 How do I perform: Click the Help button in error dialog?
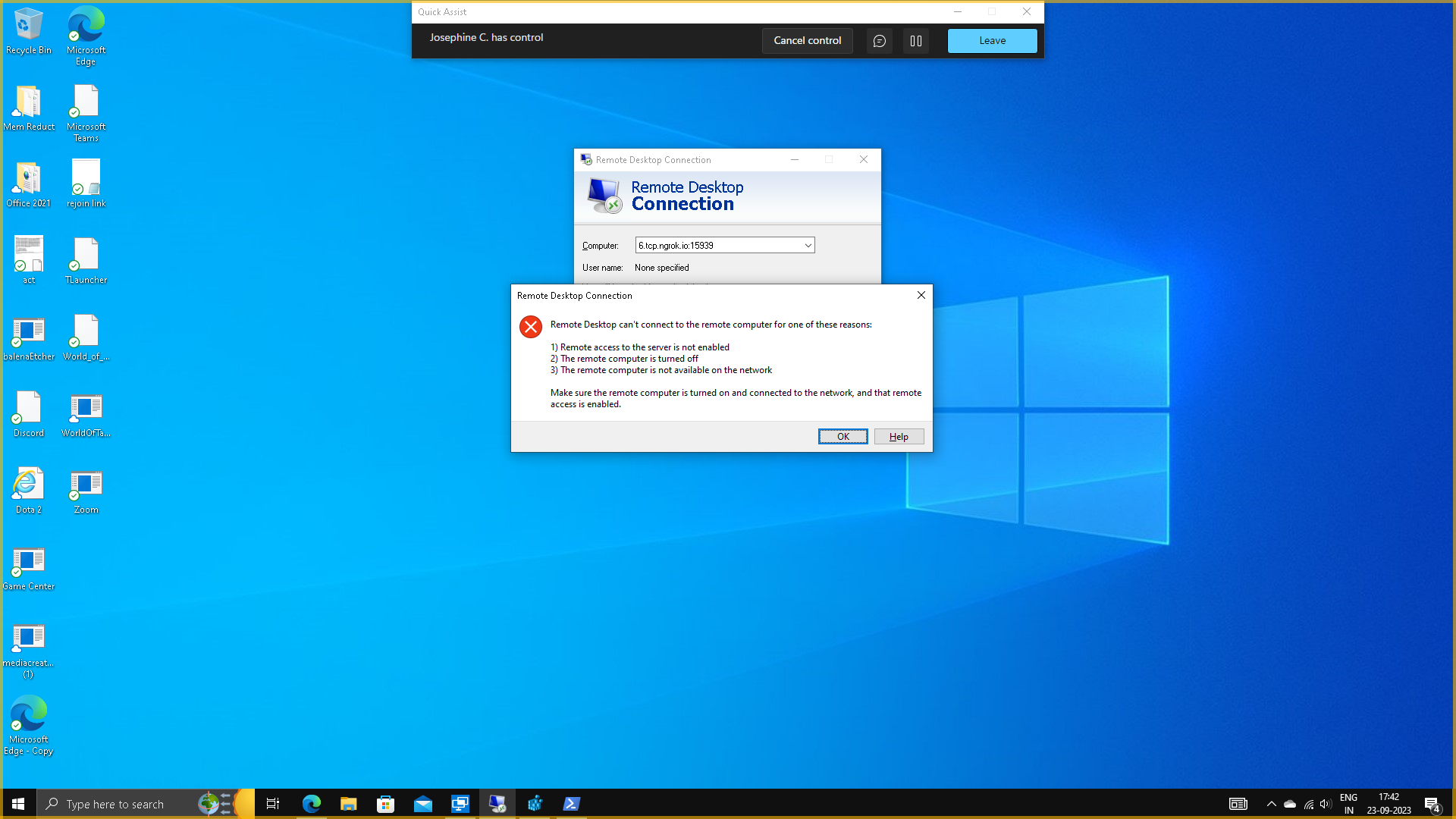(x=899, y=436)
